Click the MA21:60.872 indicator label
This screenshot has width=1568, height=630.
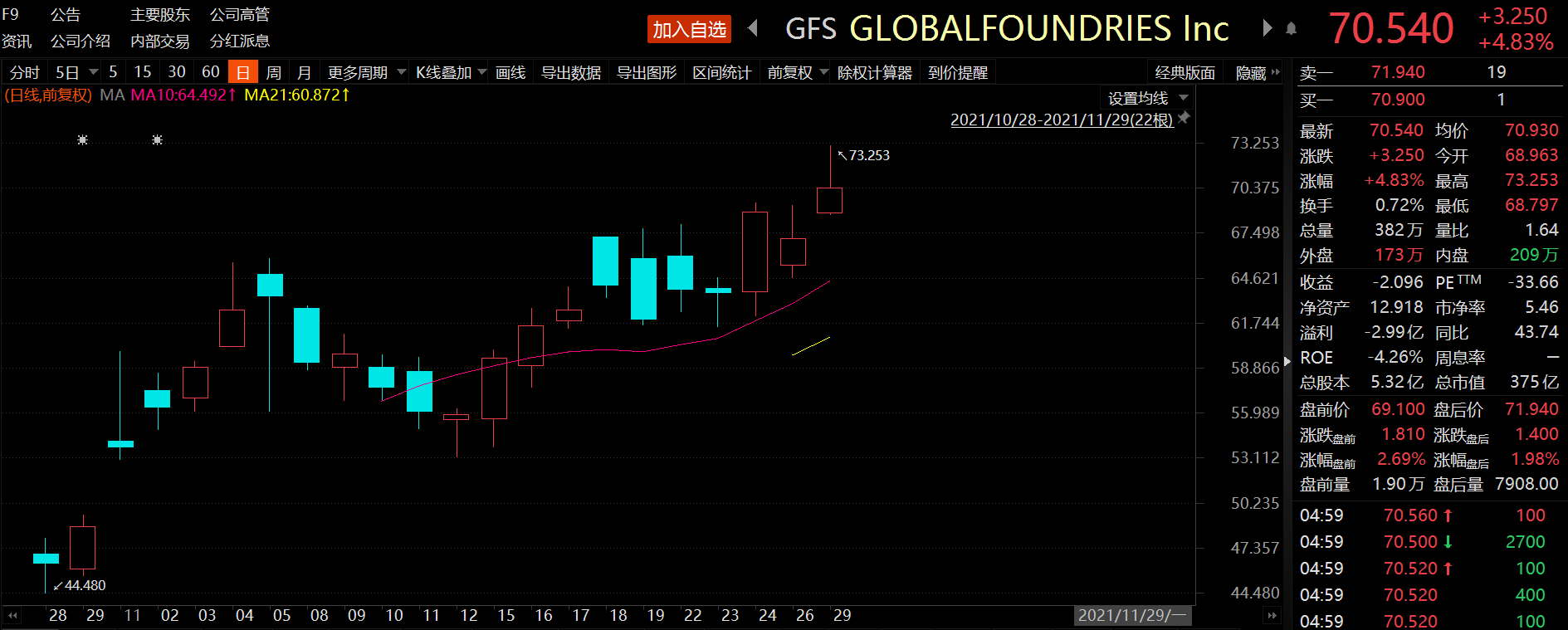[x=297, y=95]
